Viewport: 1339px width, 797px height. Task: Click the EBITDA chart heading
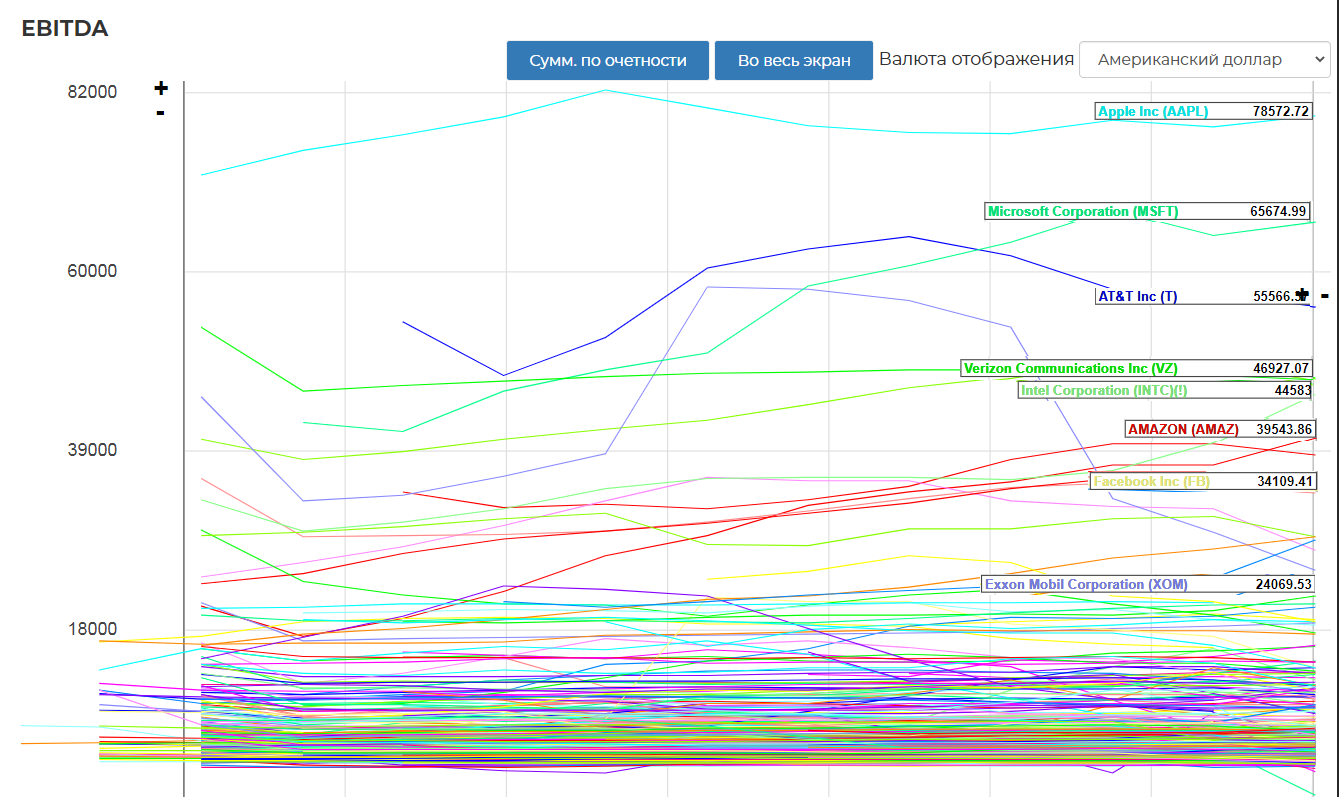coord(65,28)
